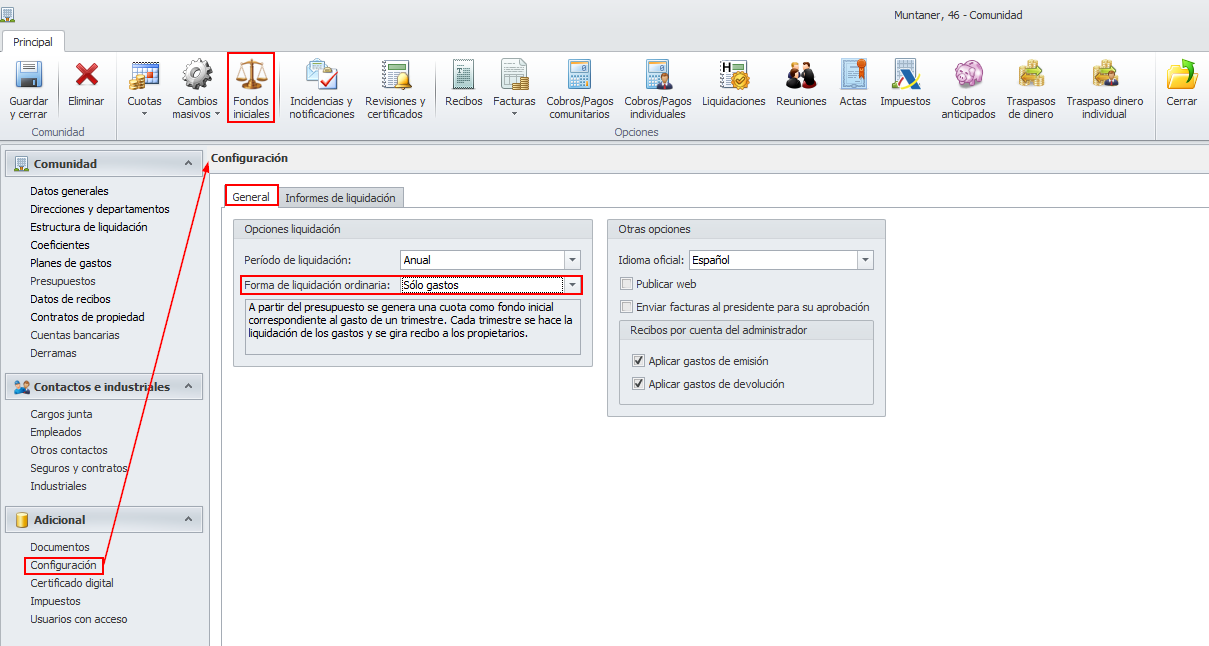Open Traspaso dinero individual icon
The image size is (1209, 646).
(x=1105, y=75)
